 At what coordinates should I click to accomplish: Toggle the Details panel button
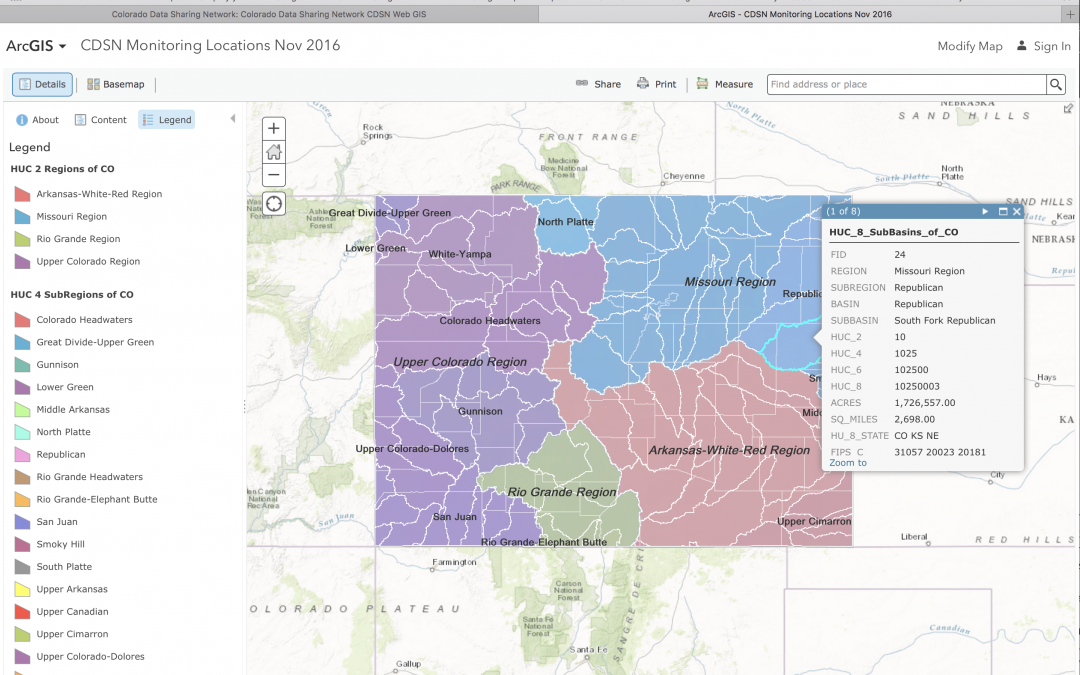pyautogui.click(x=42, y=85)
